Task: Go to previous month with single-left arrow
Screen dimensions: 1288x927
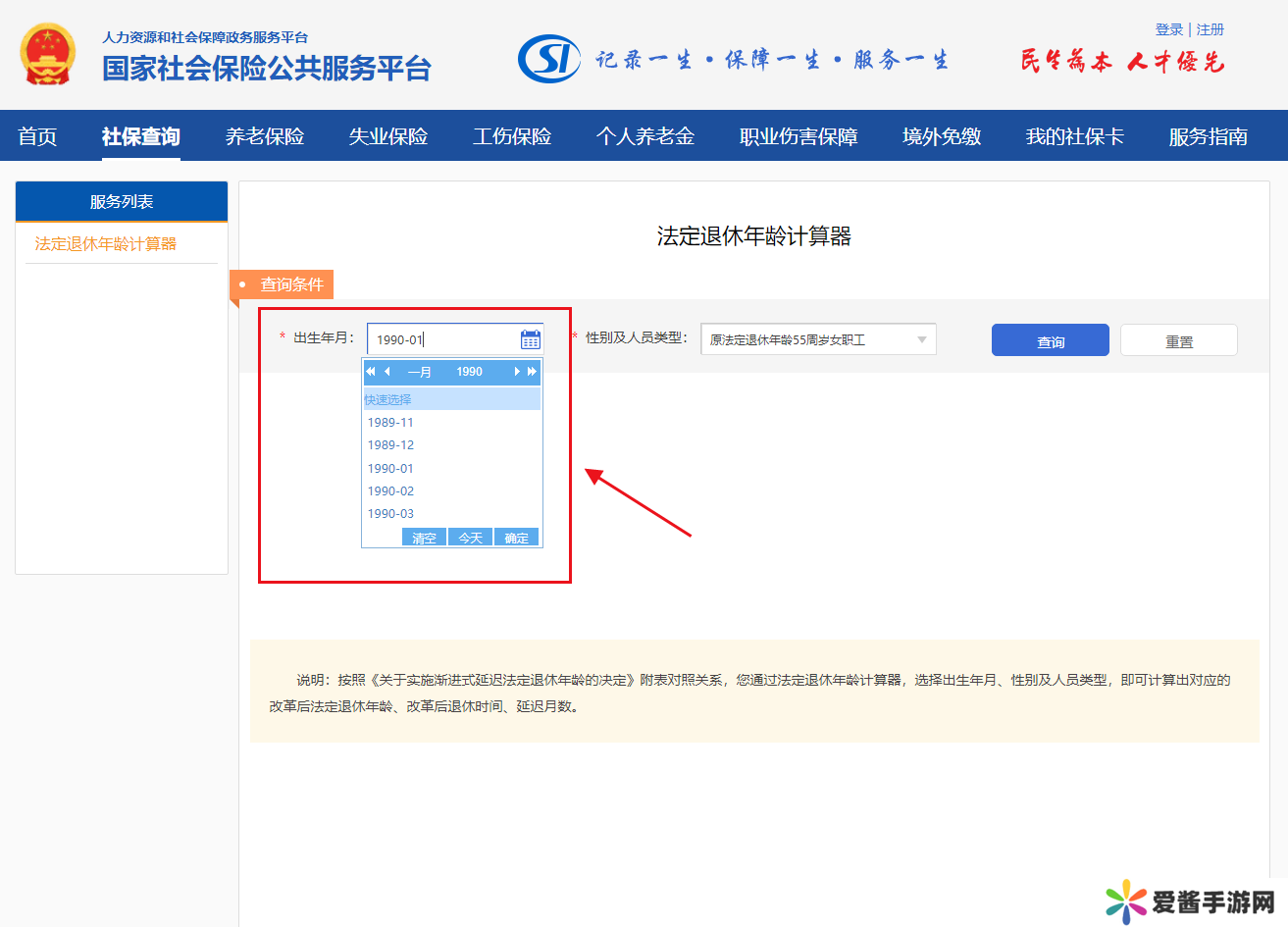Action: pyautogui.click(x=387, y=372)
